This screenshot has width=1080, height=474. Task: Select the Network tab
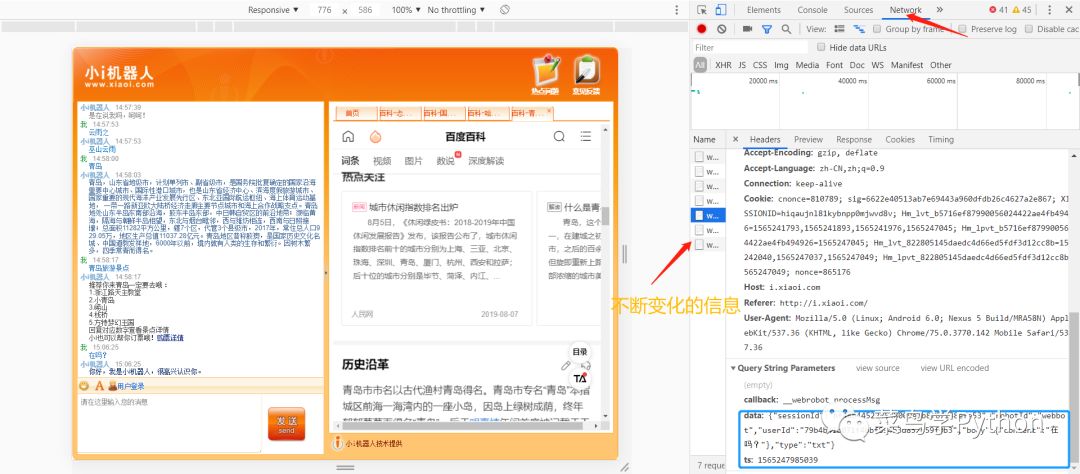905,10
